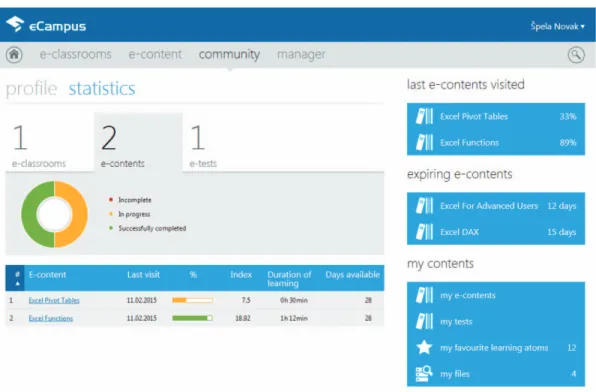Open Excel Pivot Tables 33% tile
This screenshot has width=596, height=392.
496,116
